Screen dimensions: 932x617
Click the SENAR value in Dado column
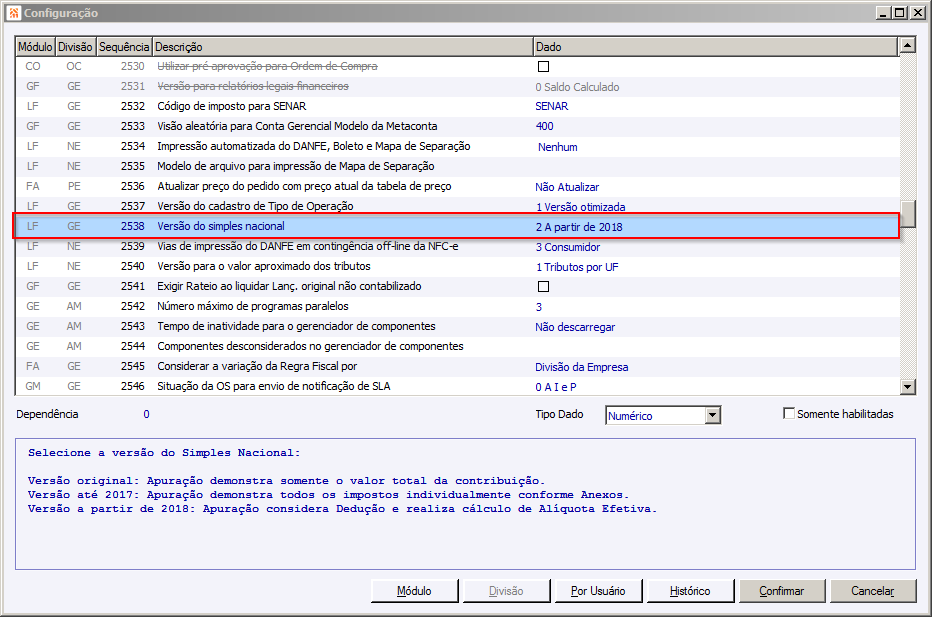pos(552,106)
